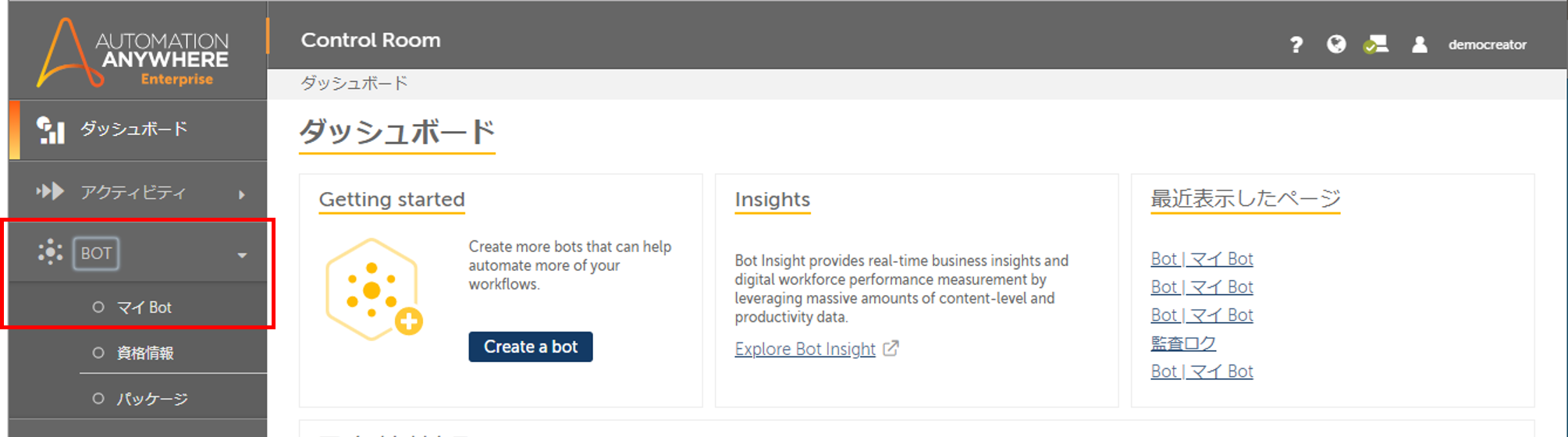Select the 資格情報 circle marker
This screenshot has width=1568, height=437.
pyautogui.click(x=98, y=353)
